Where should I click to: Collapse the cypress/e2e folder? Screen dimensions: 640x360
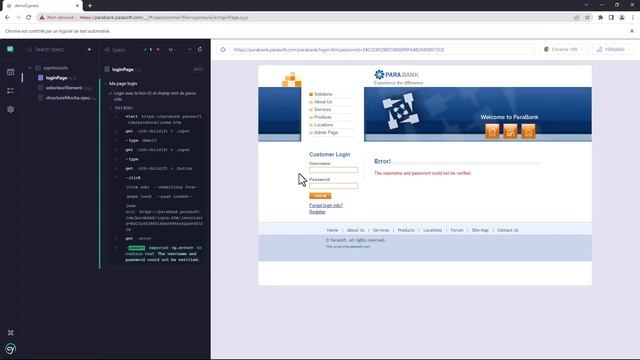click(x=30, y=68)
